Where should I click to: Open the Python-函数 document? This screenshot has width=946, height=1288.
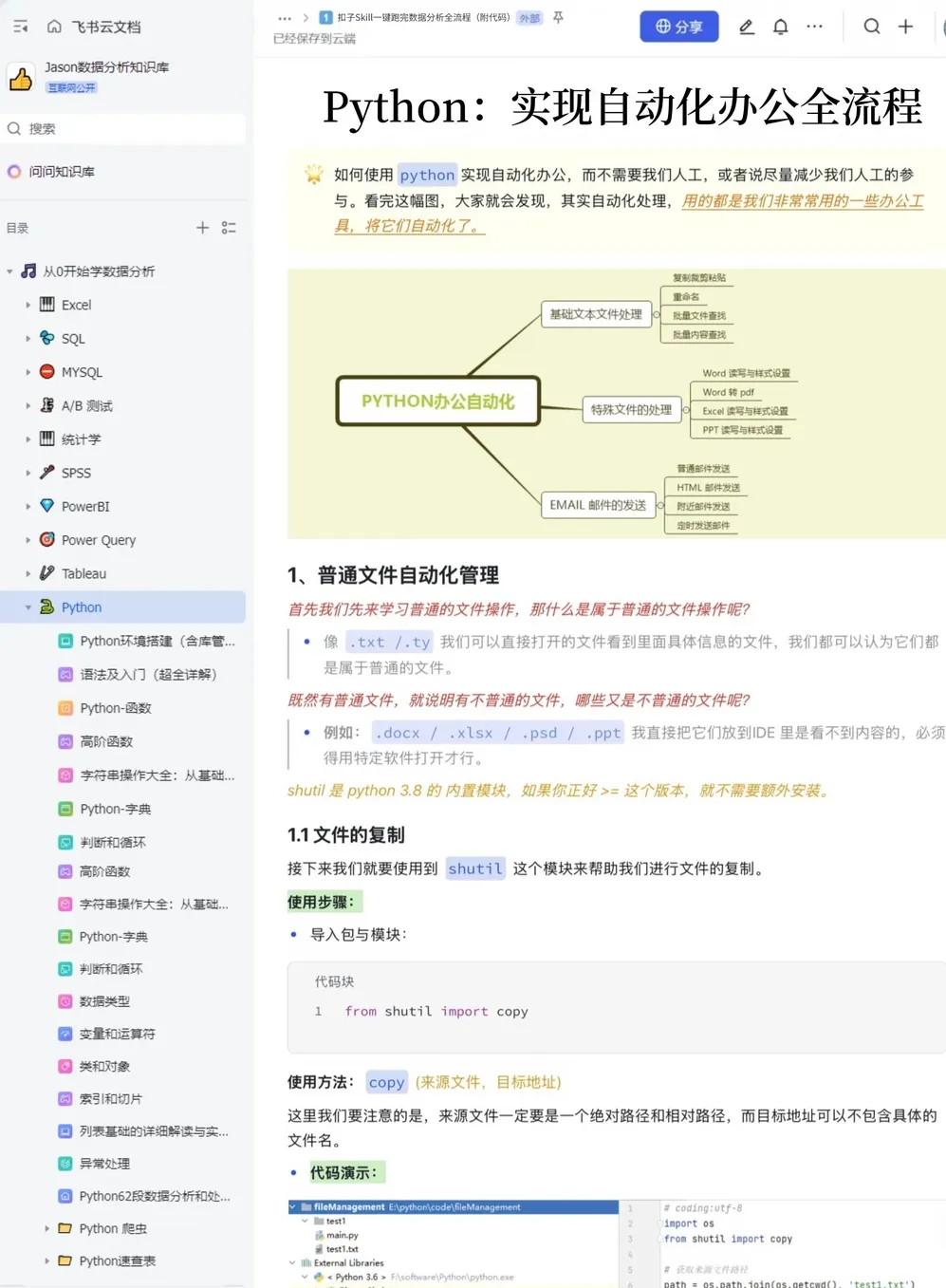(116, 708)
